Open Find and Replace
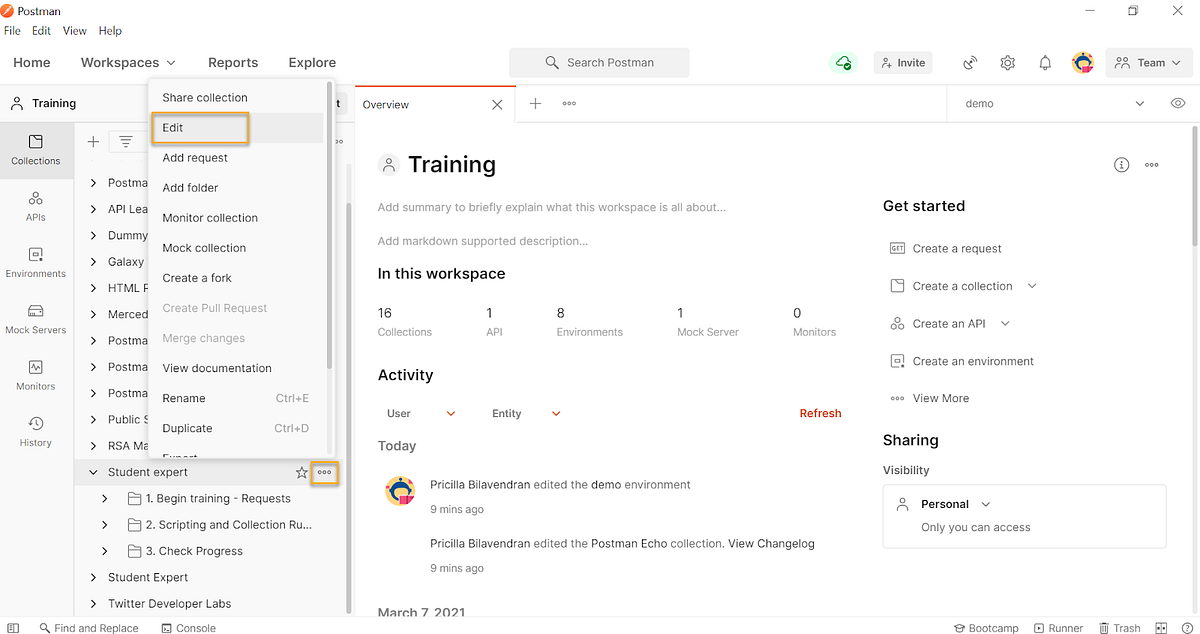The image size is (1200, 634). (x=89, y=628)
